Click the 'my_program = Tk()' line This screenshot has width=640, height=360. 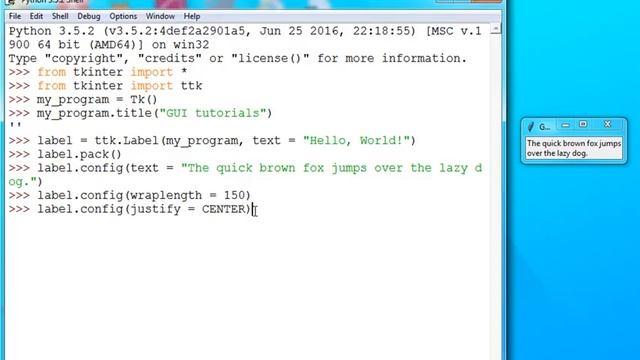(97, 100)
